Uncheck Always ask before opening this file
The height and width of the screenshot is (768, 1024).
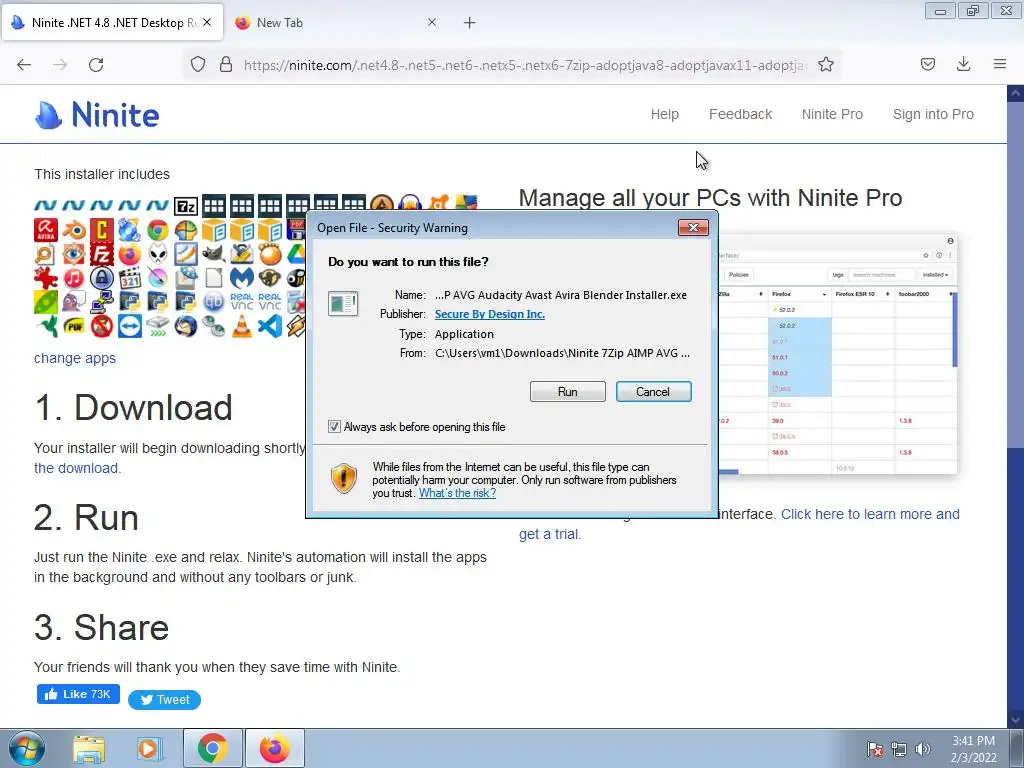coord(334,426)
